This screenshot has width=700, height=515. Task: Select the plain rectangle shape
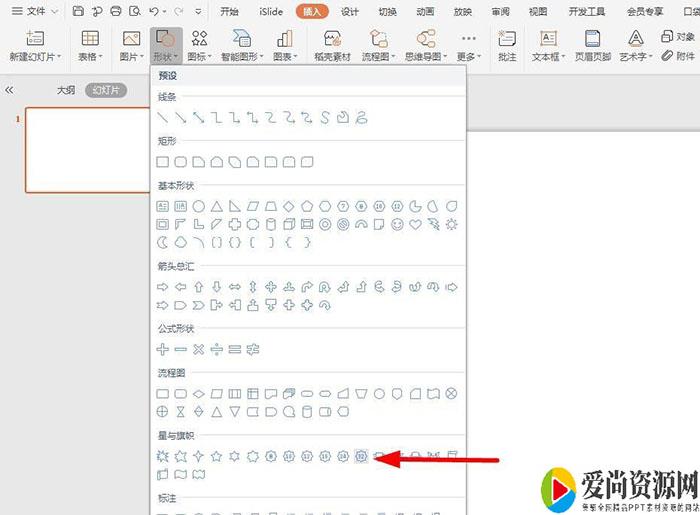[x=163, y=161]
